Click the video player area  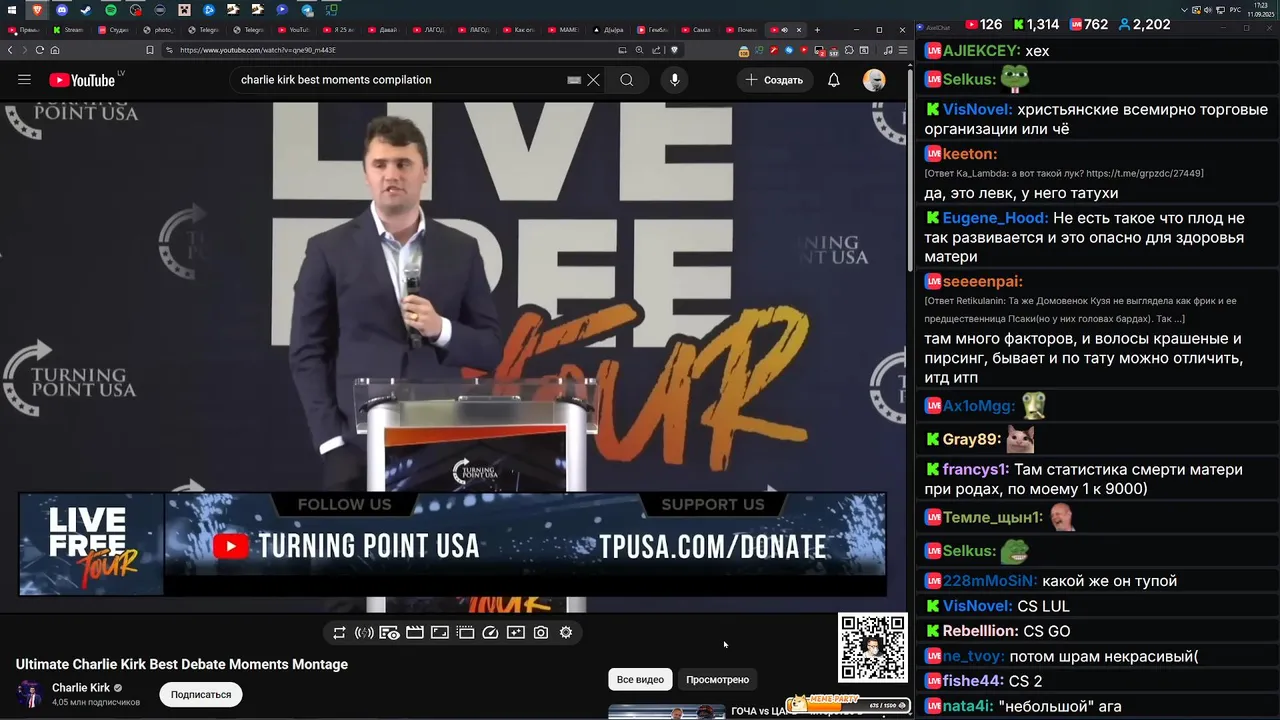453,357
